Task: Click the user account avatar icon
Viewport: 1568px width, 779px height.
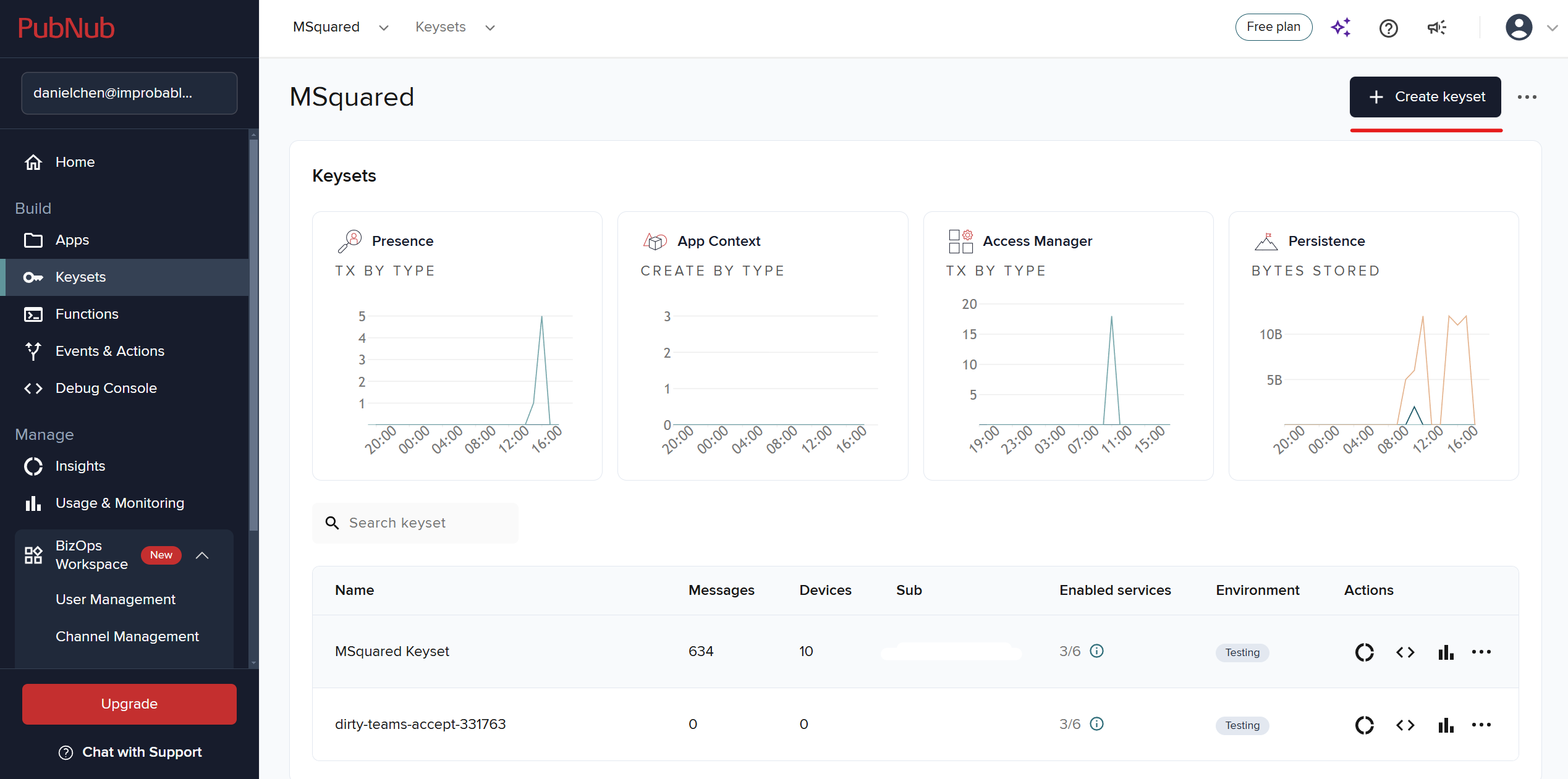Action: coord(1519,28)
